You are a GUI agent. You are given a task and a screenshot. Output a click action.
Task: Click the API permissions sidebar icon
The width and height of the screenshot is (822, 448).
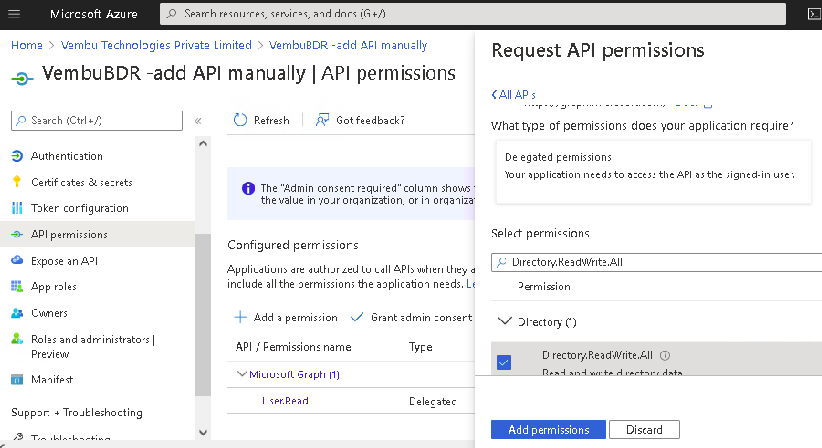pos(17,234)
